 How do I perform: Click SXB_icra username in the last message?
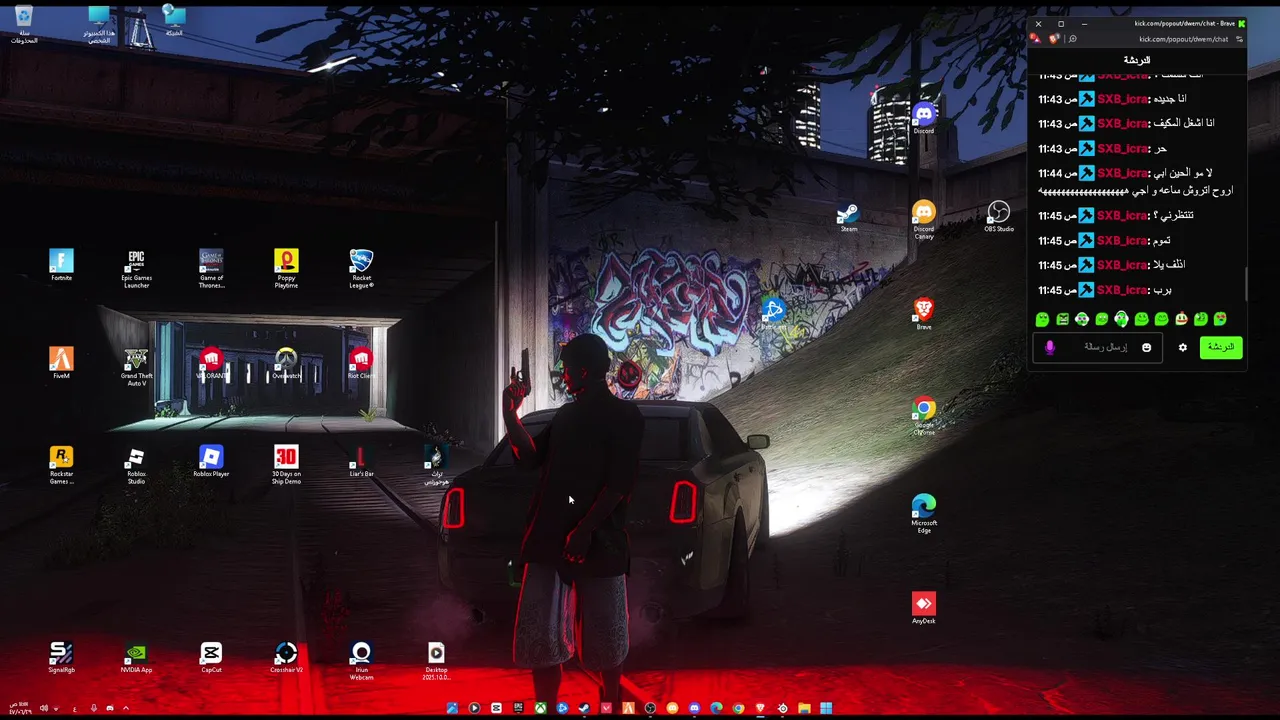[1122, 290]
